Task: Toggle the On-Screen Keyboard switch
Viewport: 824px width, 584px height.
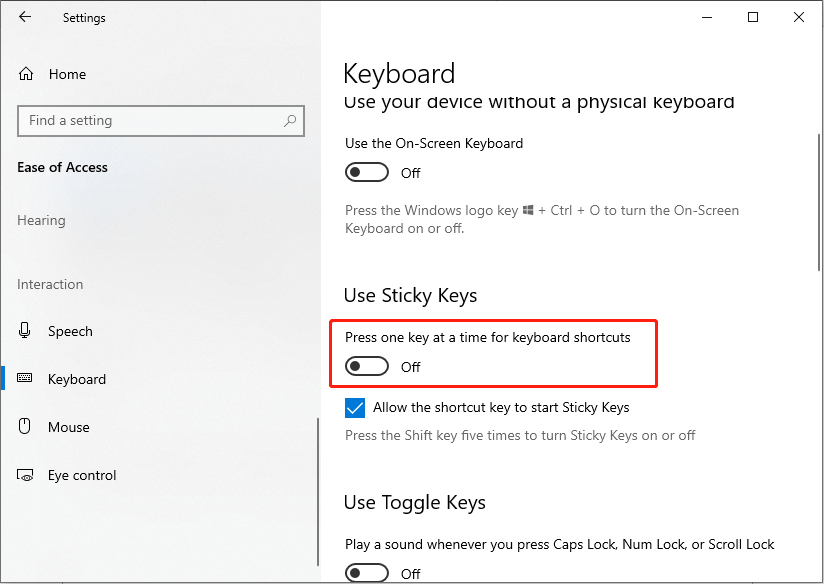Action: [x=367, y=172]
